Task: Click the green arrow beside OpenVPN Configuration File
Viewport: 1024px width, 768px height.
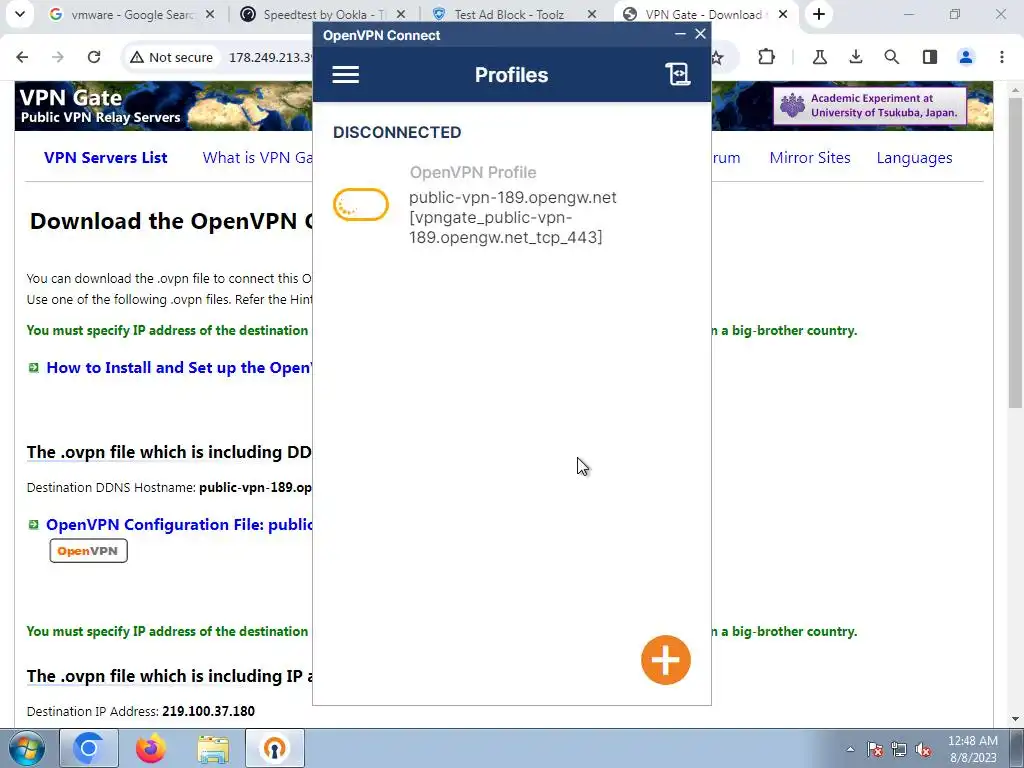Action: pyautogui.click(x=34, y=524)
